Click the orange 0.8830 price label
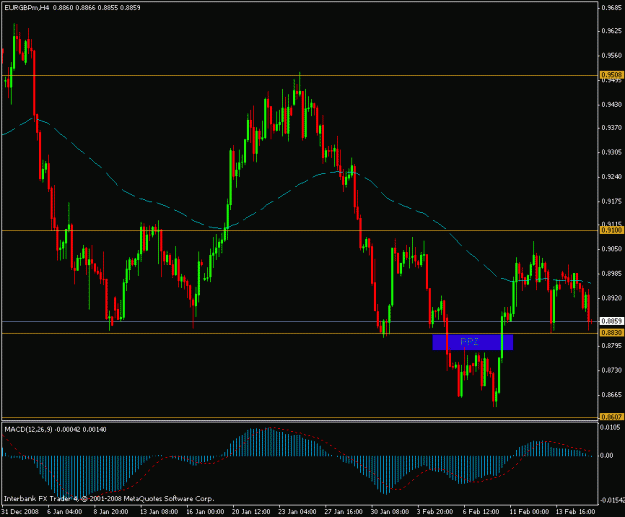This screenshot has height=517, width=625. [x=611, y=332]
